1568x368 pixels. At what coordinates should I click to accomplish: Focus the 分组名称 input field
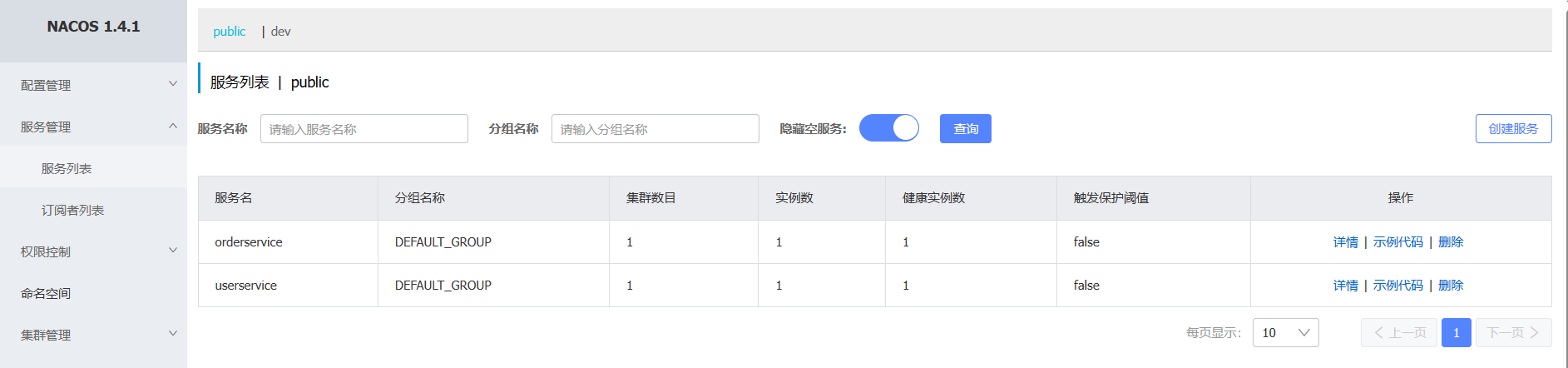click(655, 129)
